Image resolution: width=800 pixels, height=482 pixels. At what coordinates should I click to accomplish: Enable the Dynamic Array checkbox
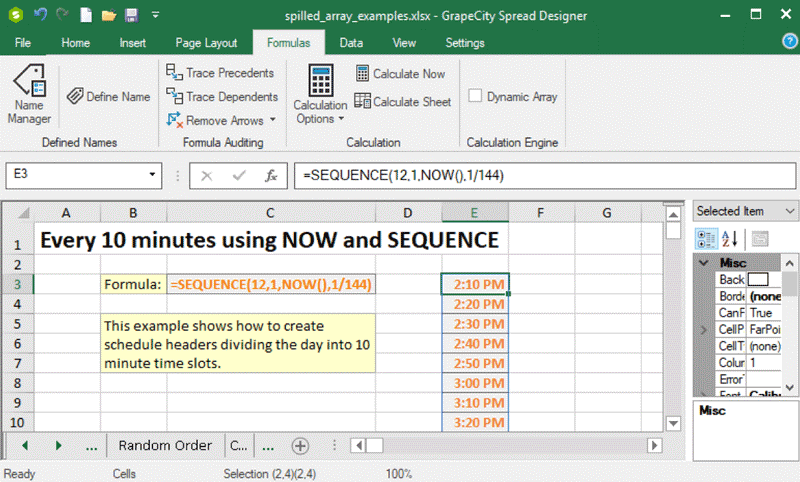(476, 97)
